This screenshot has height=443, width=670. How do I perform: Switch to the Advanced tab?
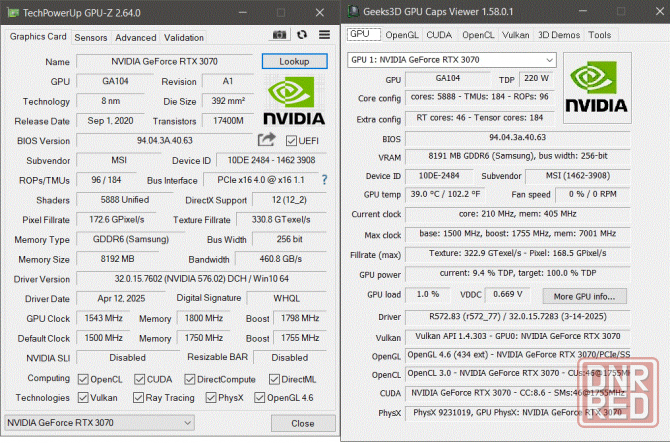click(x=135, y=38)
